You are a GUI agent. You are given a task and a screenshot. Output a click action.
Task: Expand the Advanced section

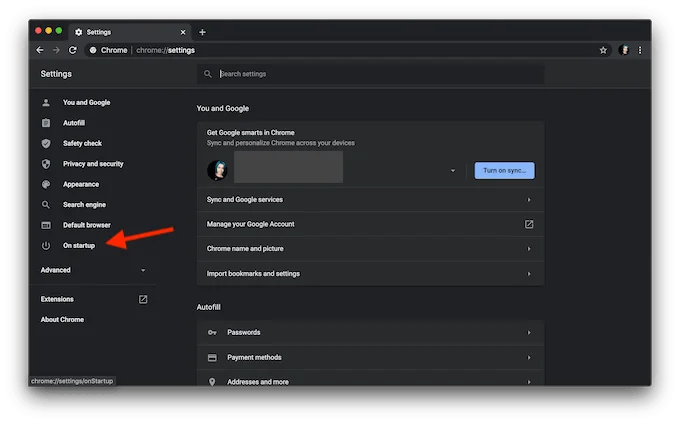93,270
